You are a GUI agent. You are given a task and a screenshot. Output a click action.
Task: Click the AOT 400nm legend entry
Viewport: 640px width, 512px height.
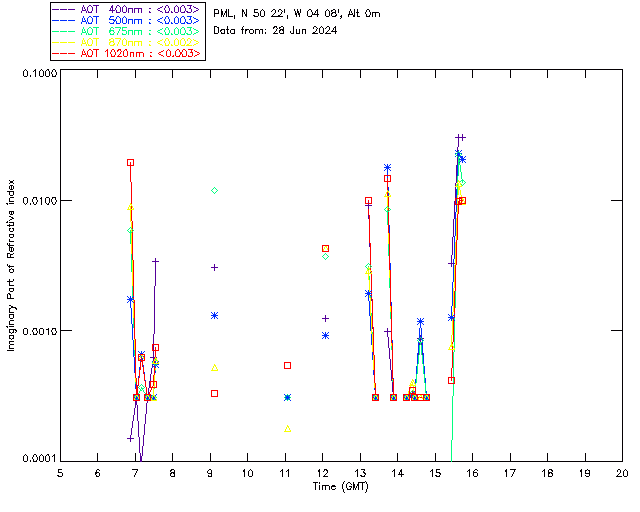pyautogui.click(x=127, y=9)
